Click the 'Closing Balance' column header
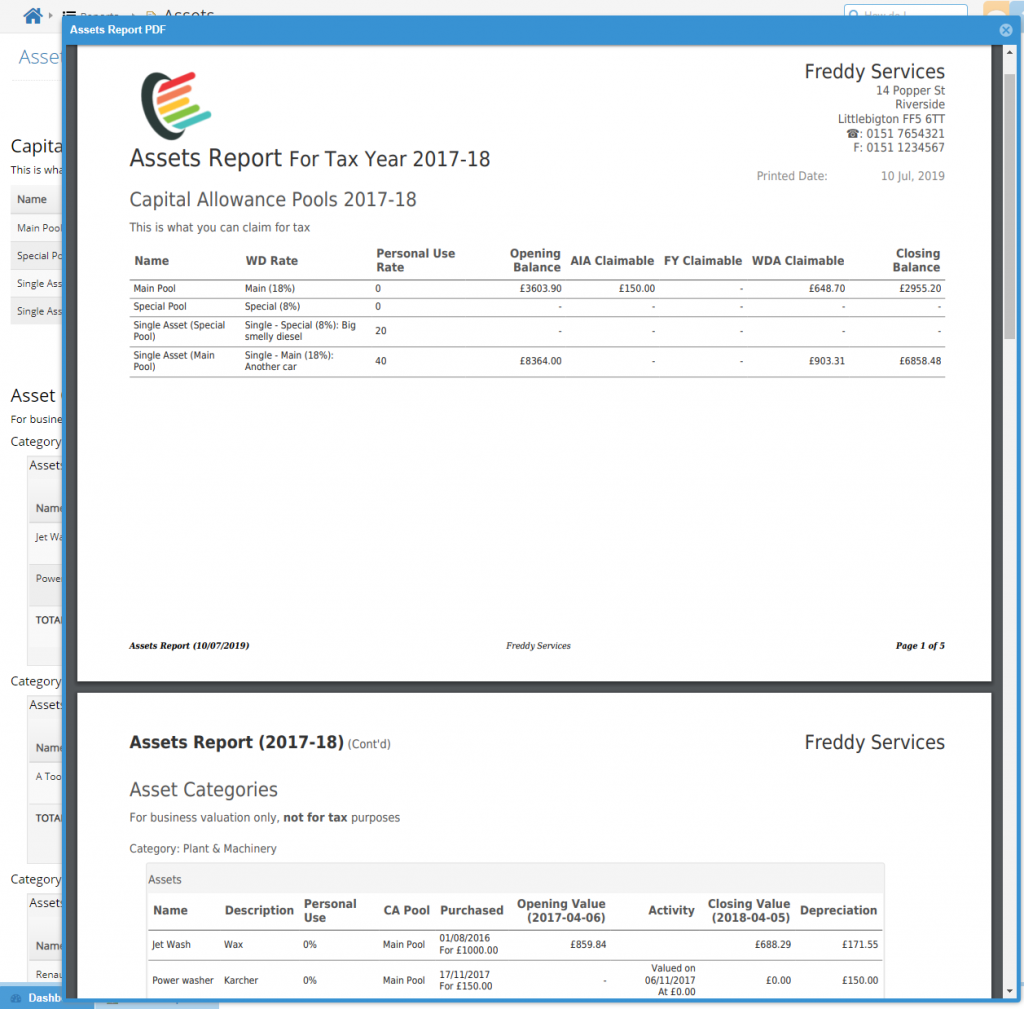Image resolution: width=1024 pixels, height=1009 pixels. click(916, 261)
